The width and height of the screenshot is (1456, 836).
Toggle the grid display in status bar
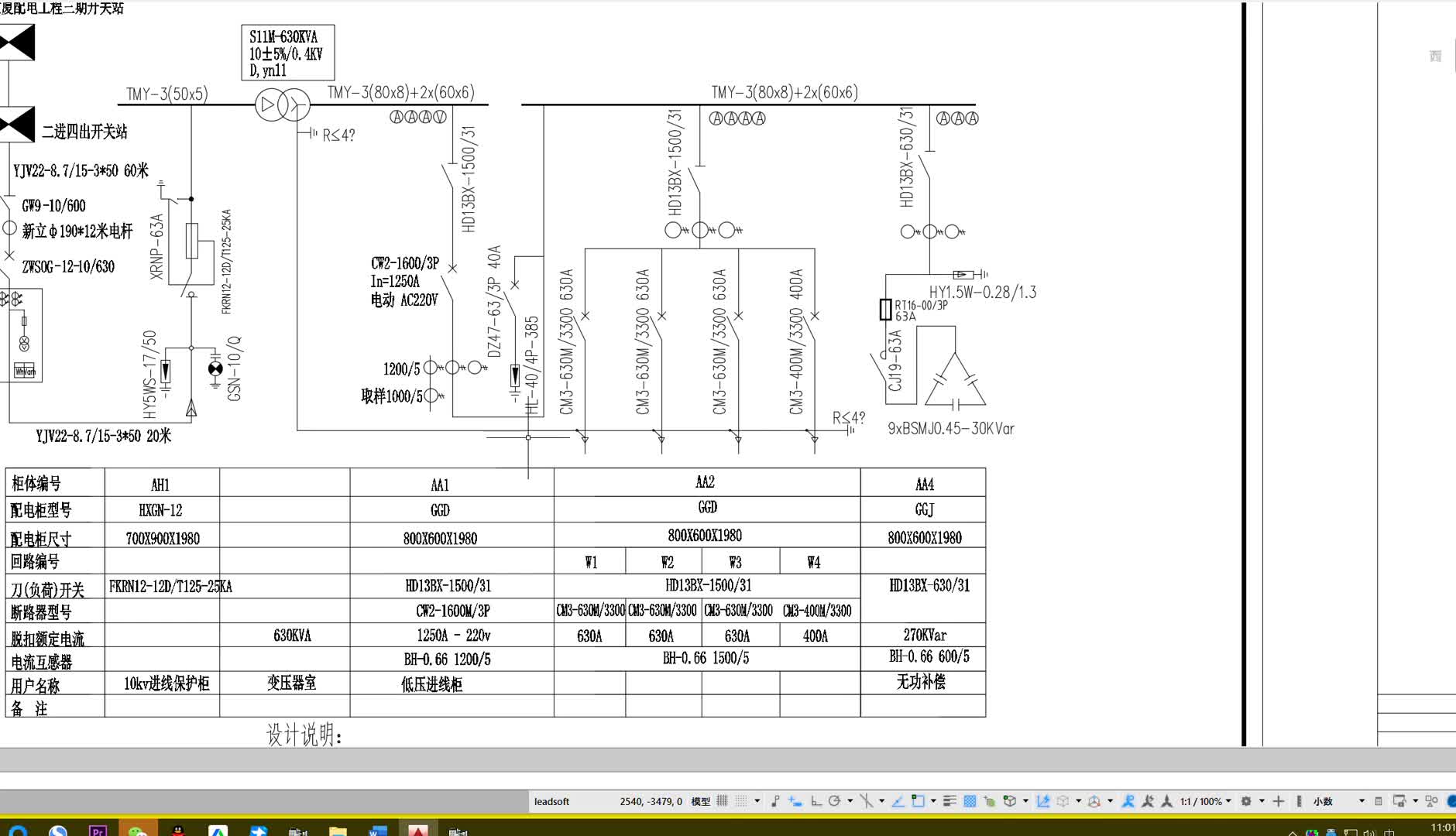(x=722, y=801)
